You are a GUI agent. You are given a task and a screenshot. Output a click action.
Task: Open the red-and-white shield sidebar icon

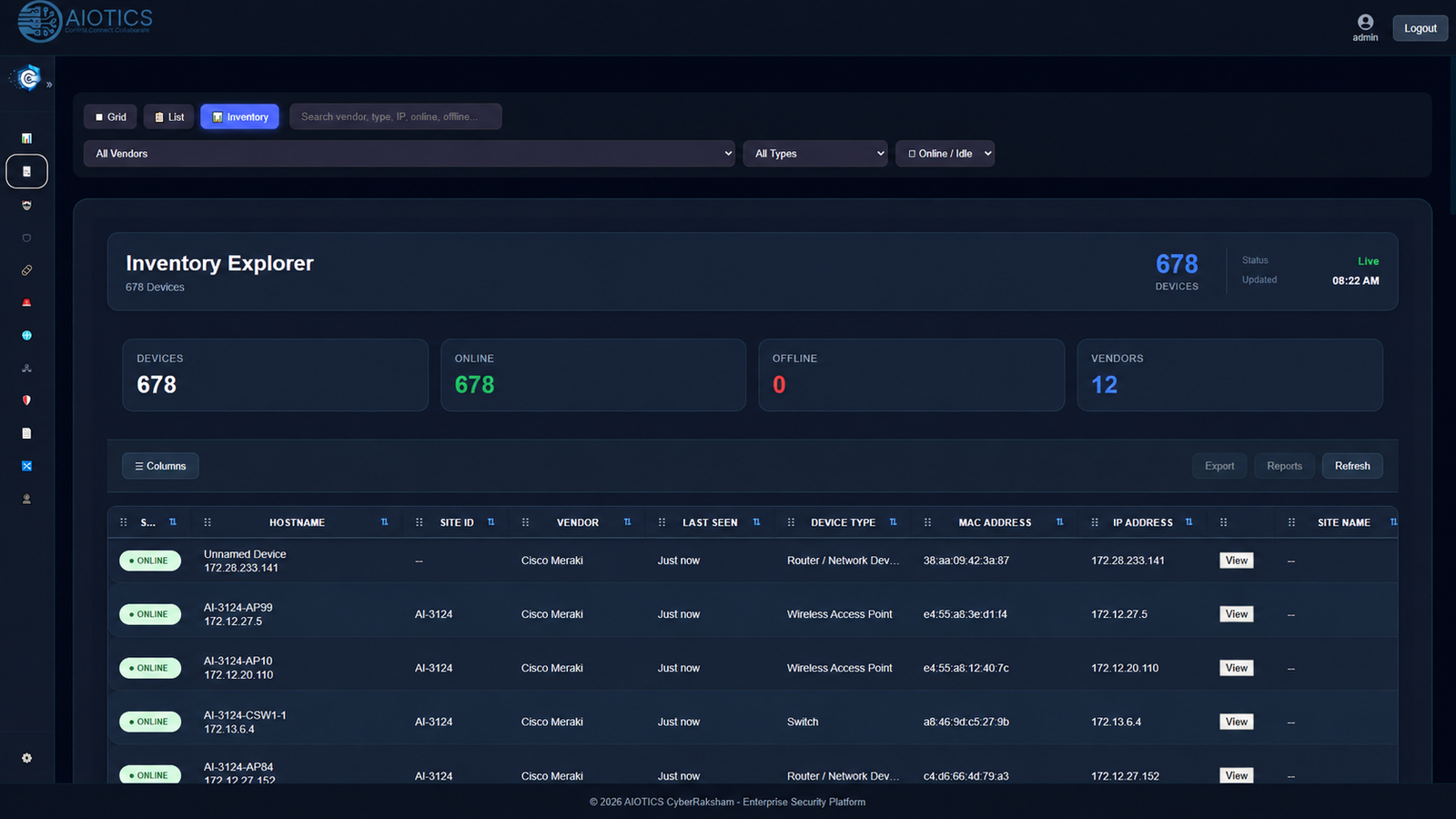[26, 400]
